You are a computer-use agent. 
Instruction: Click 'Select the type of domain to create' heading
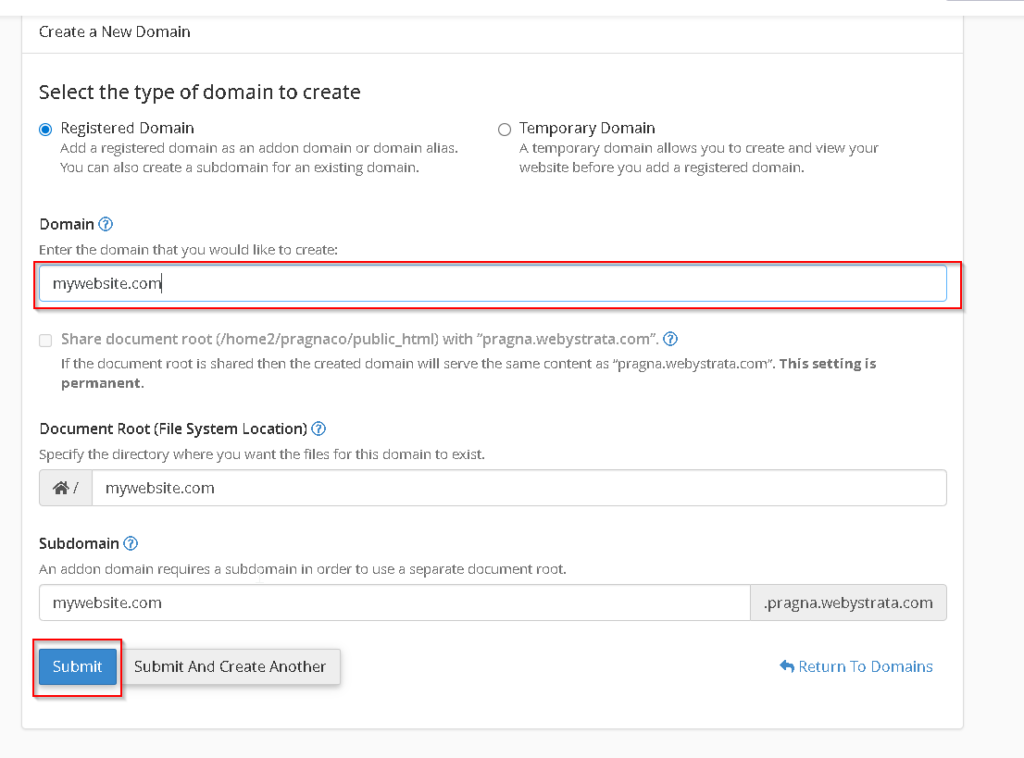click(200, 92)
